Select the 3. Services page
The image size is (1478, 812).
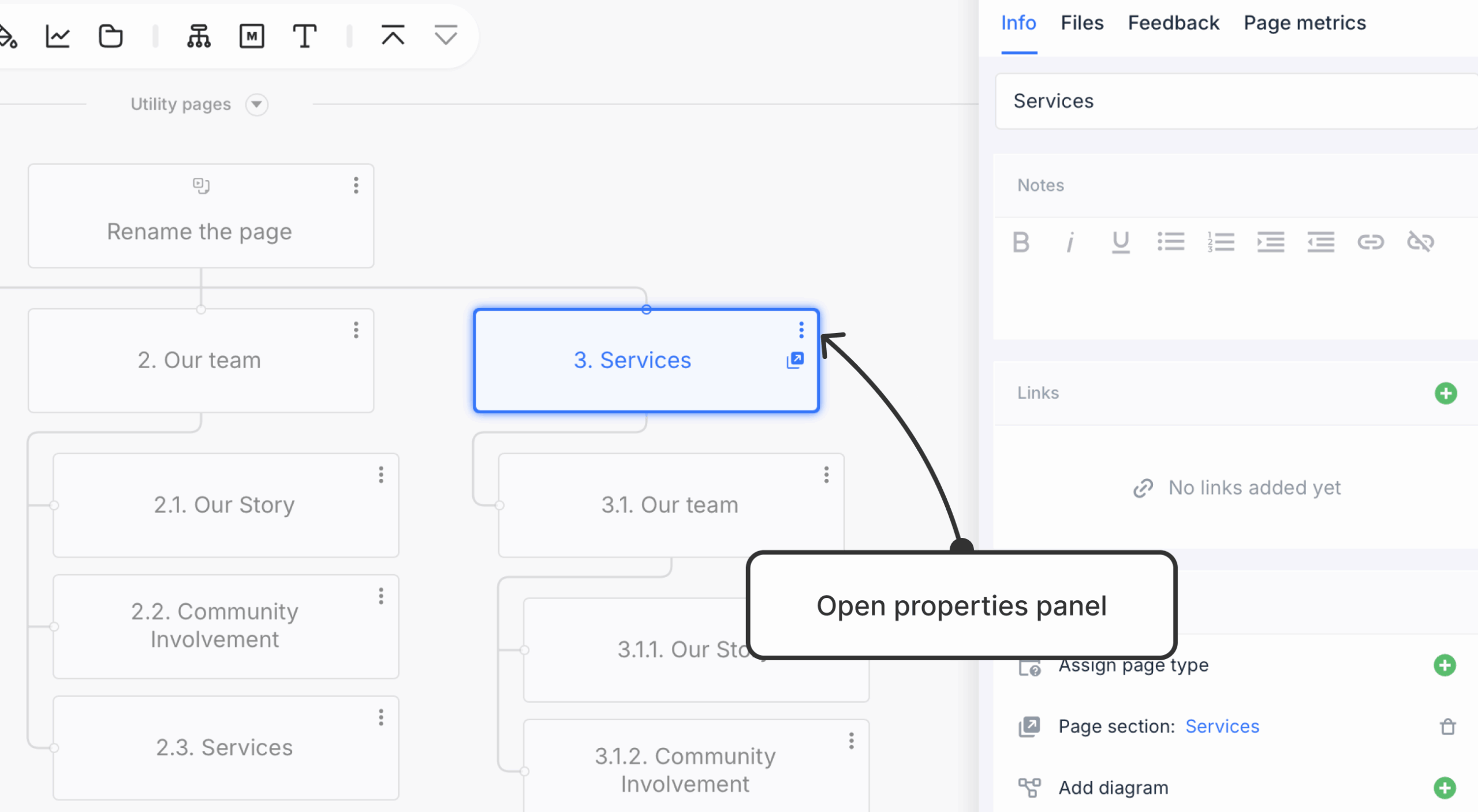pyautogui.click(x=647, y=361)
